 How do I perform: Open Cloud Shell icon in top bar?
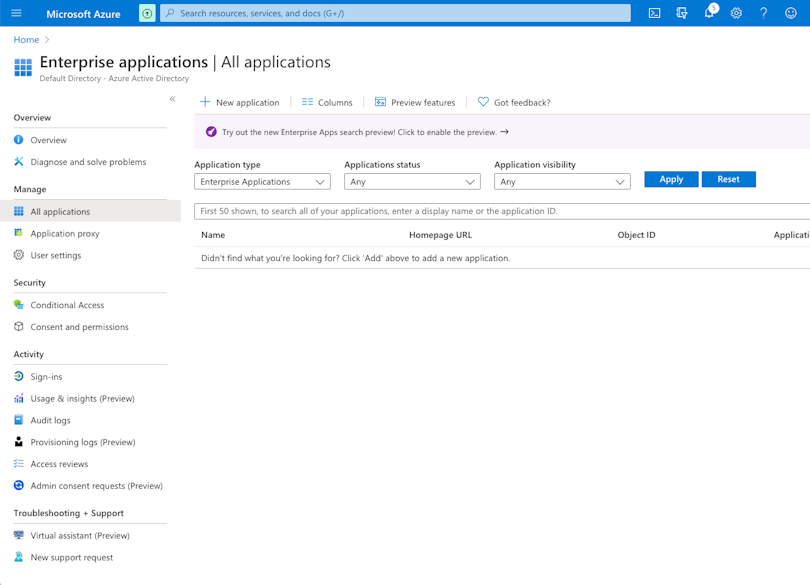pos(655,13)
